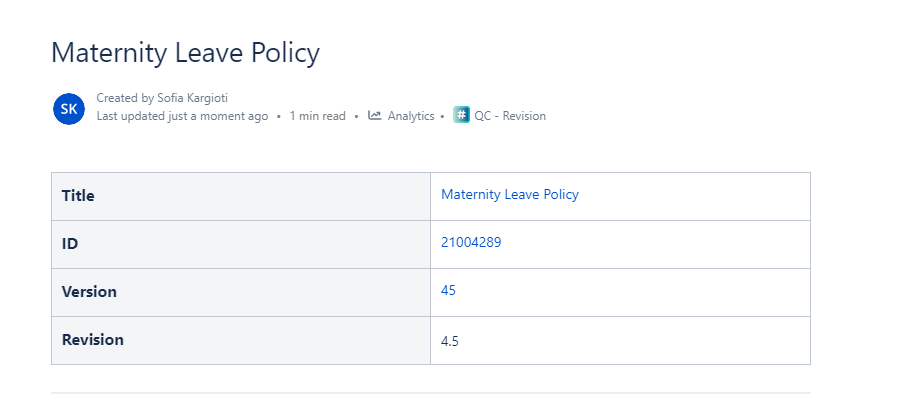Click the Analytics chart icon
Screen dimensions: 912x416
click(375, 116)
